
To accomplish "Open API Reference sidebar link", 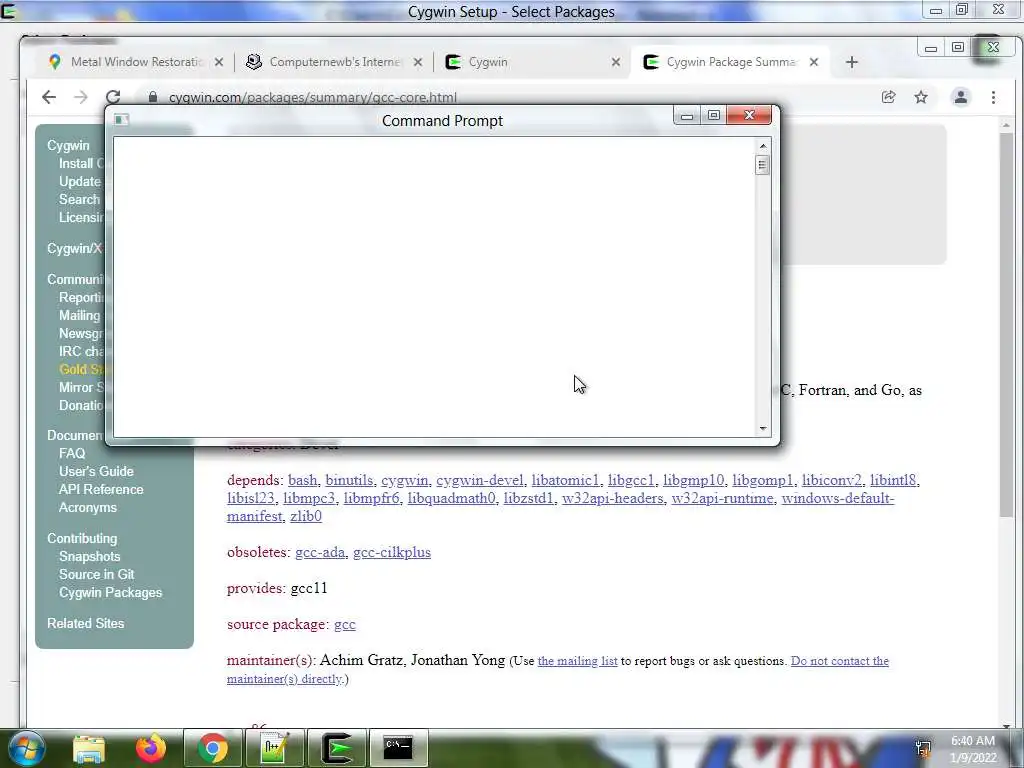I will pos(101,489).
